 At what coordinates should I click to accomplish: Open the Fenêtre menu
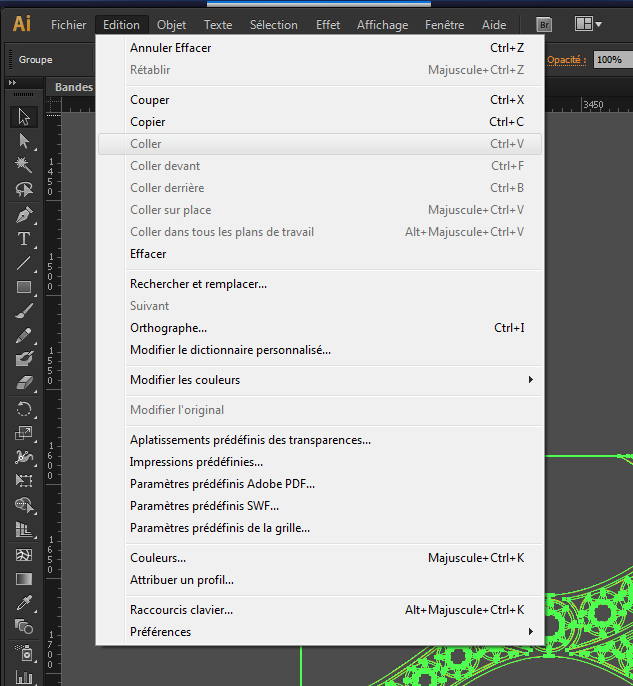pyautogui.click(x=444, y=25)
